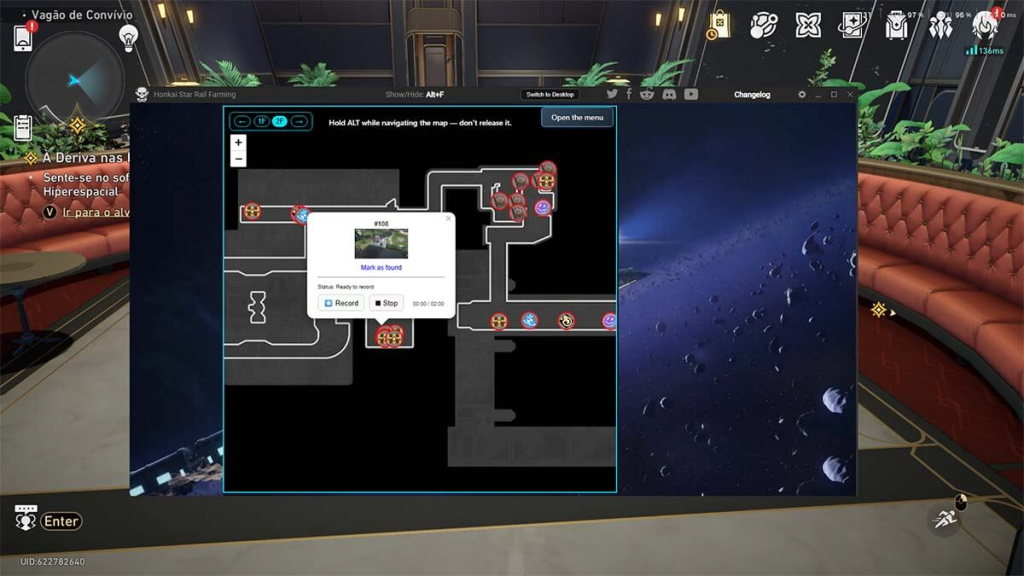Image resolution: width=1024 pixels, height=576 pixels.
Task: Open the star card warp icon
Action: pos(853,25)
